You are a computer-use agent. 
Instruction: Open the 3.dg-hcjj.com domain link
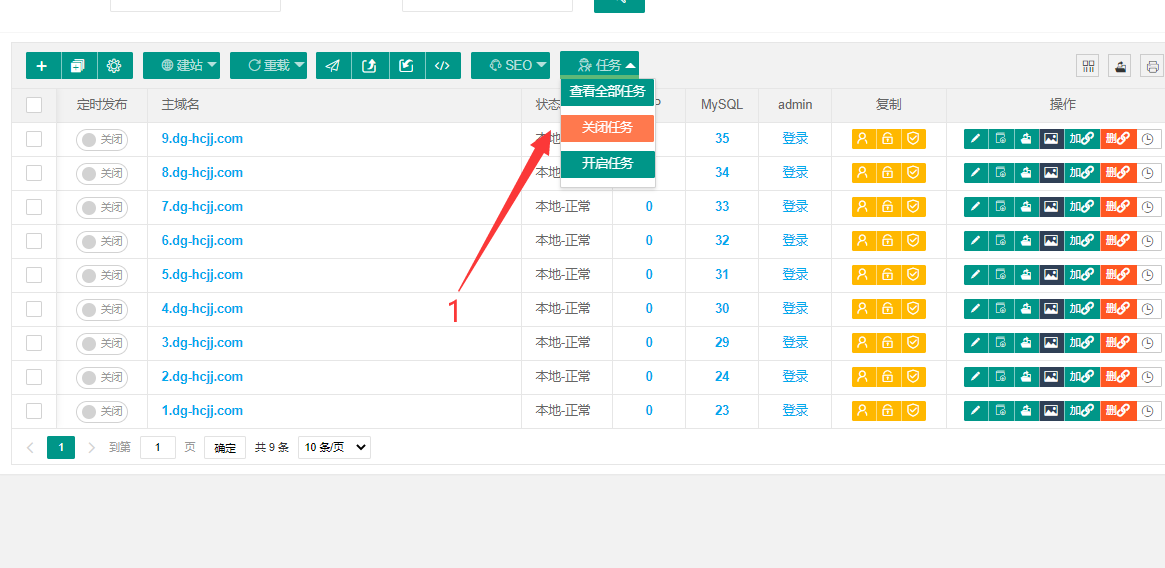click(202, 343)
